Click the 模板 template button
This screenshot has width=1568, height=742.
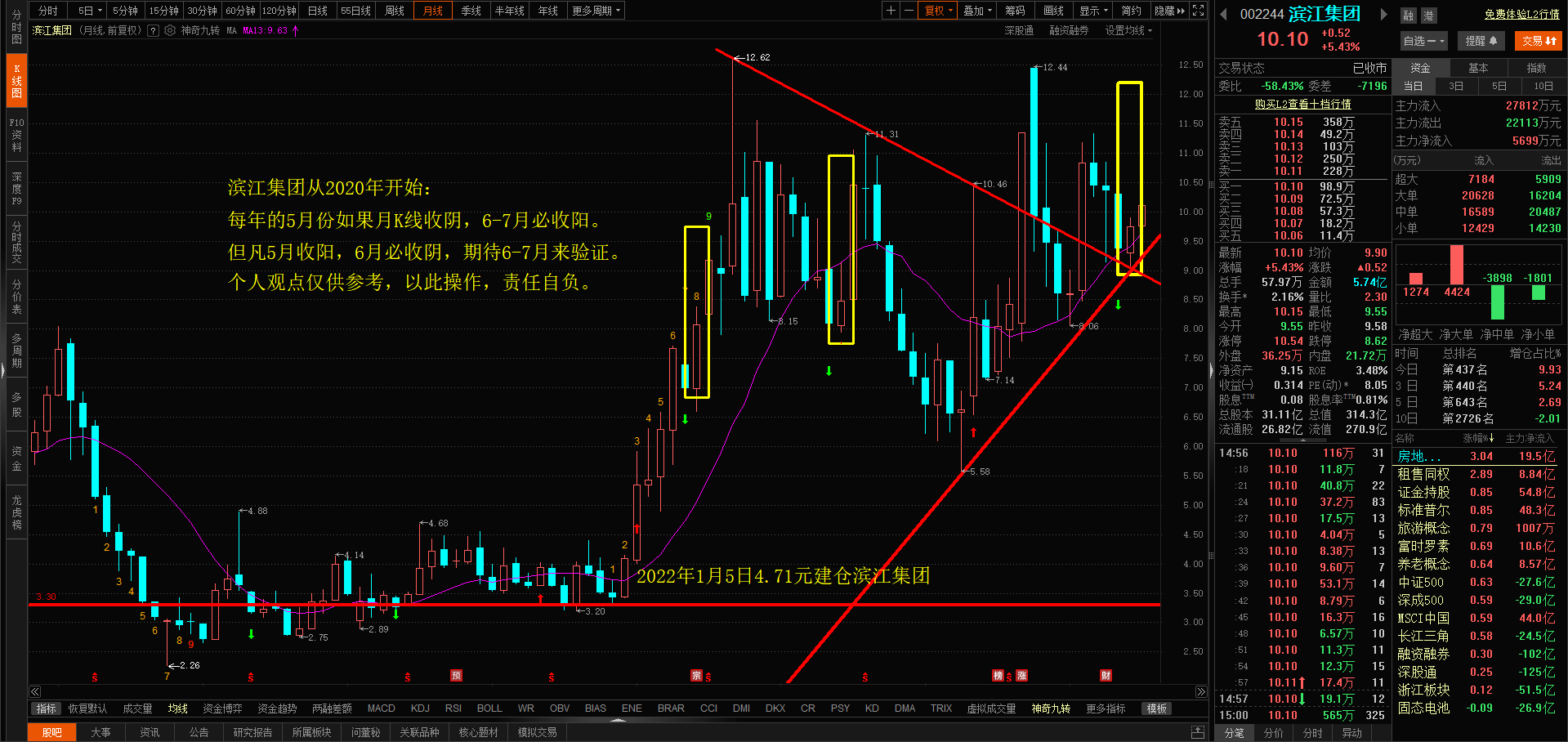[1156, 708]
